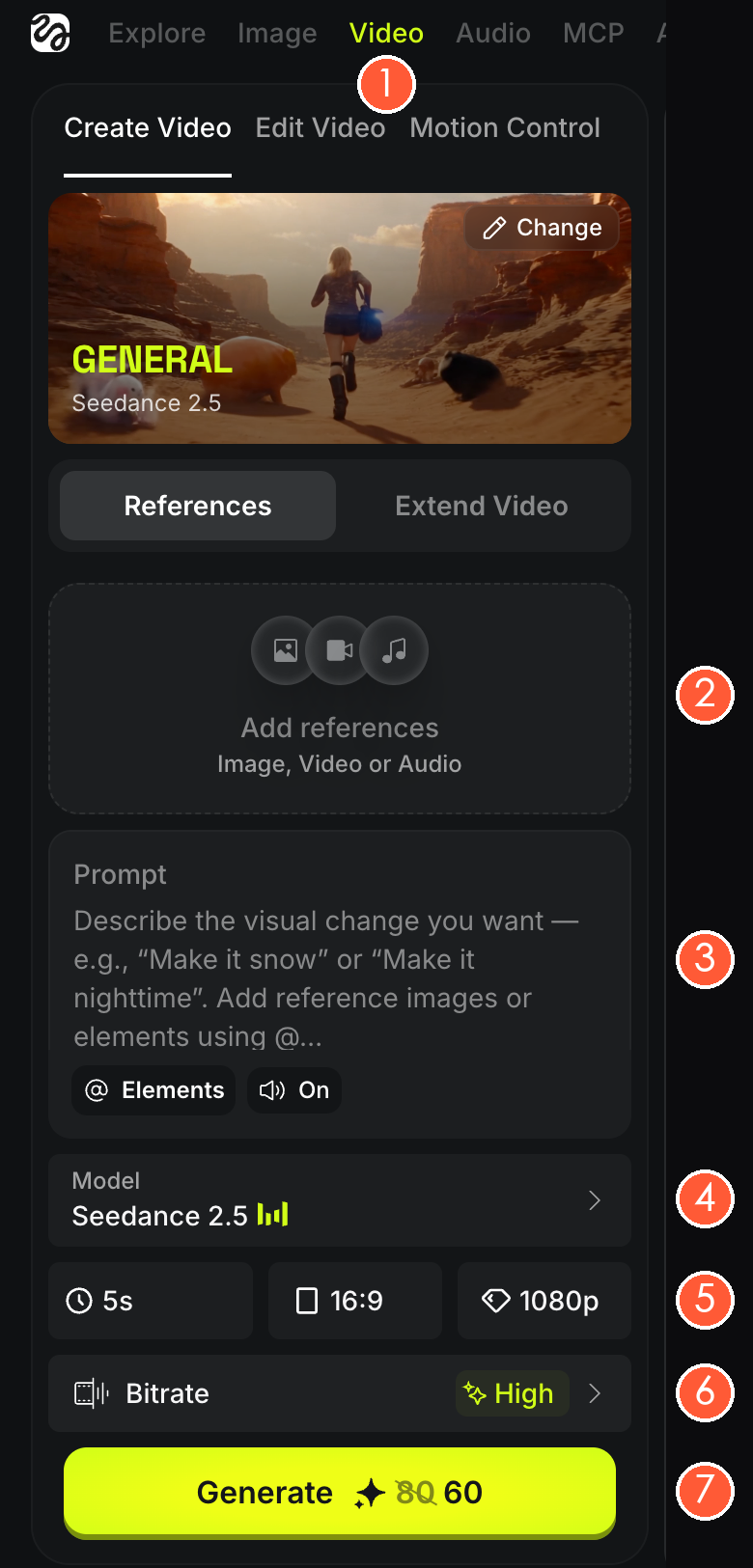This screenshot has height=1568, width=753.
Task: Add an image reference via picture icon
Action: tap(285, 650)
